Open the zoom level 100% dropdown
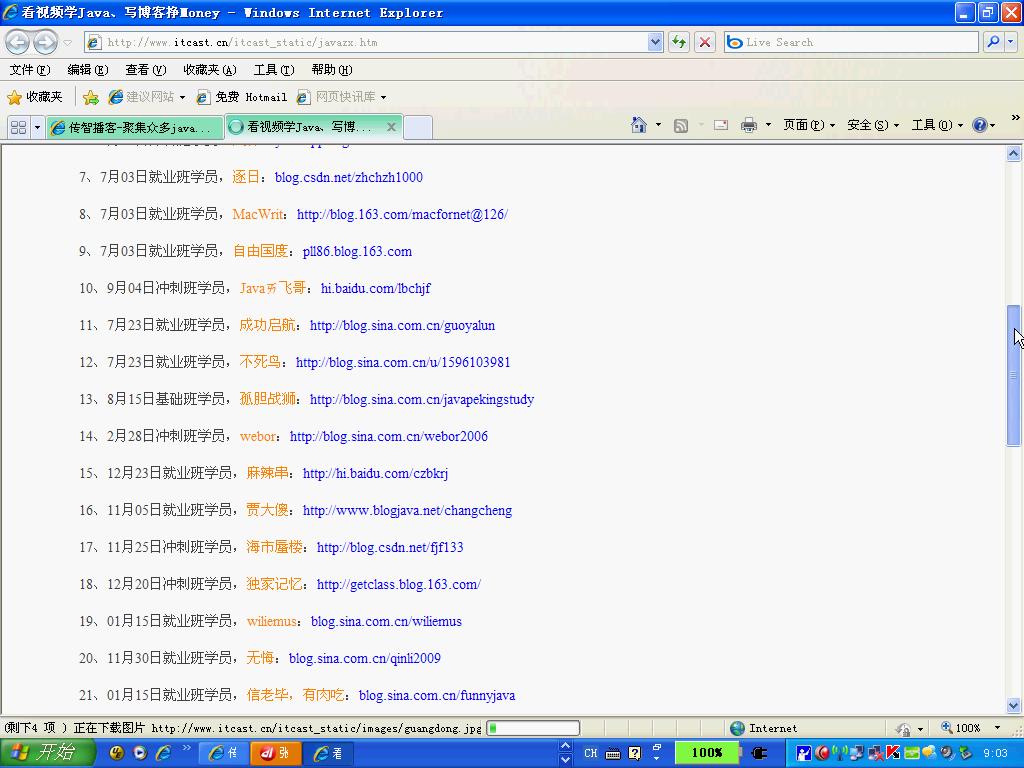This screenshot has height=768, width=1024. click(x=997, y=728)
